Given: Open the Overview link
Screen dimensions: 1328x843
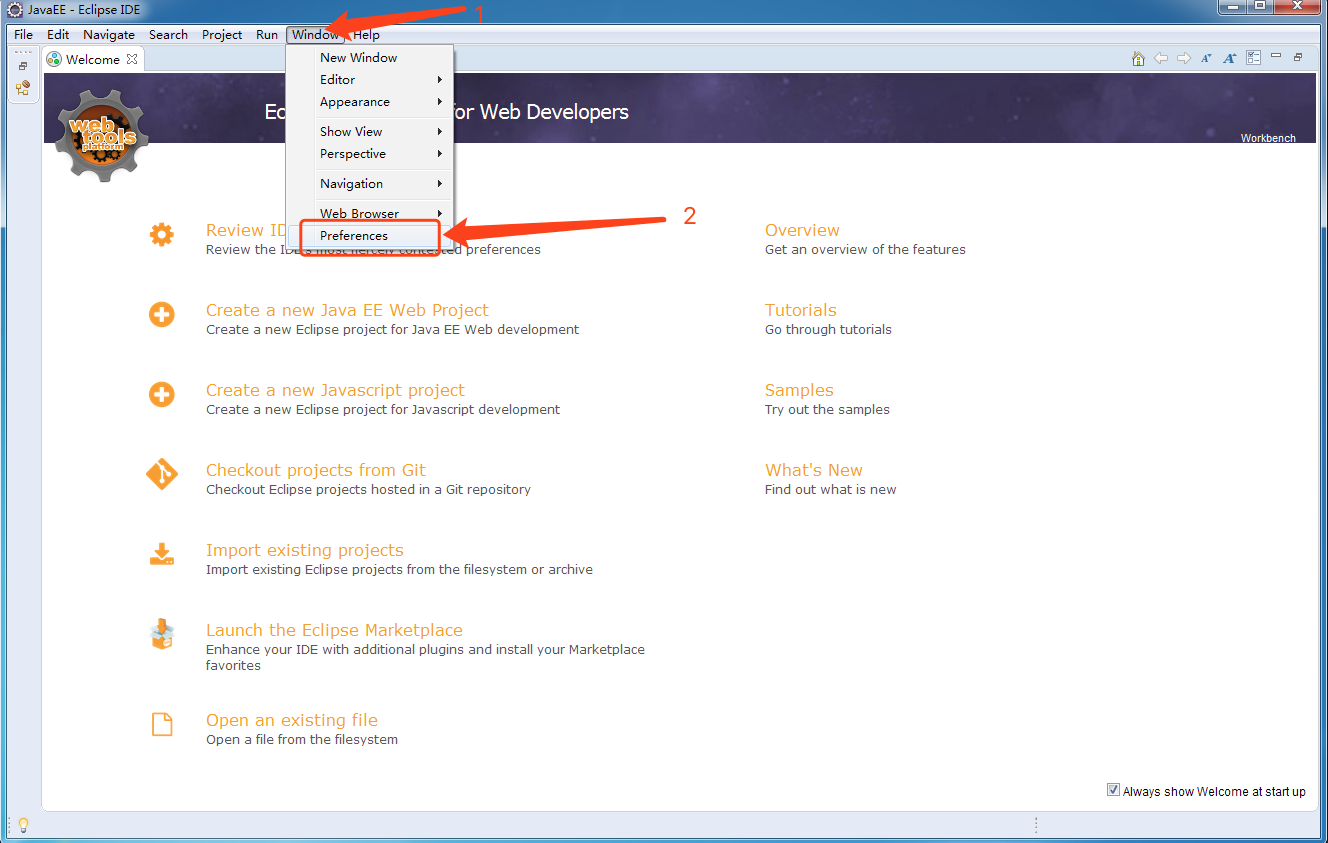Looking at the screenshot, I should tap(802, 230).
